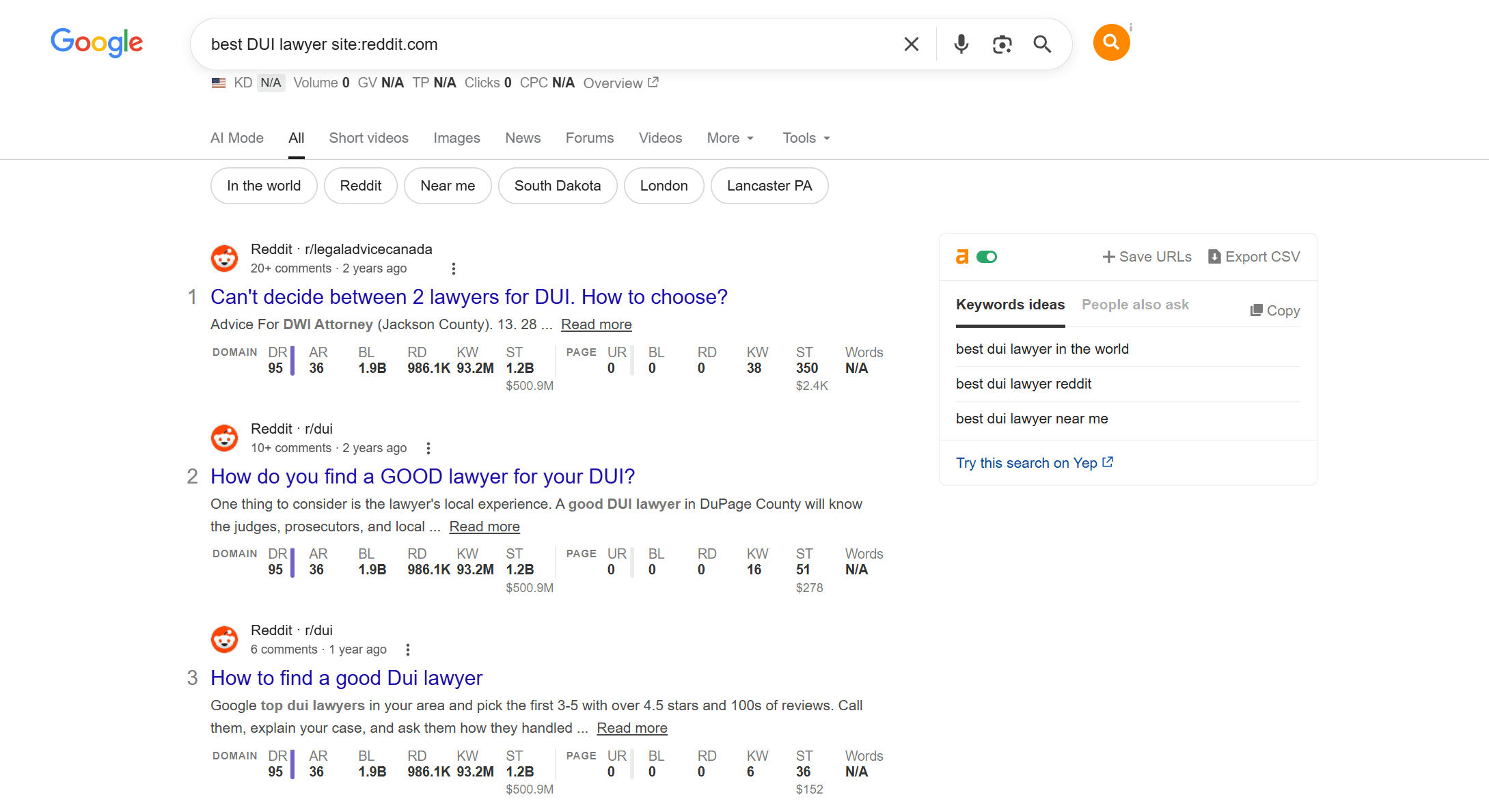Click the Ahrefs 'a' logo in sidebar

[962, 257]
